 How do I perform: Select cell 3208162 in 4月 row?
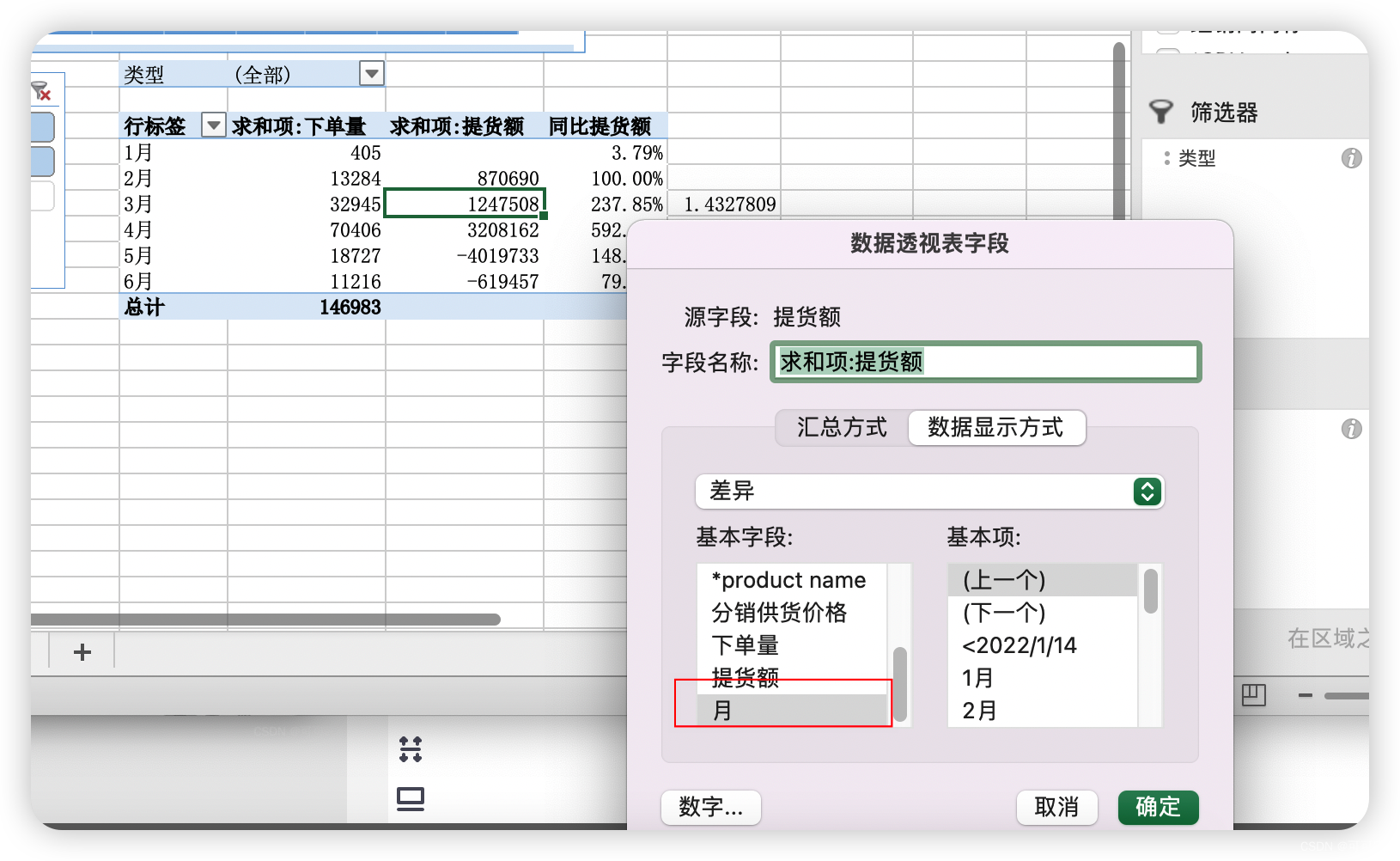(x=465, y=230)
